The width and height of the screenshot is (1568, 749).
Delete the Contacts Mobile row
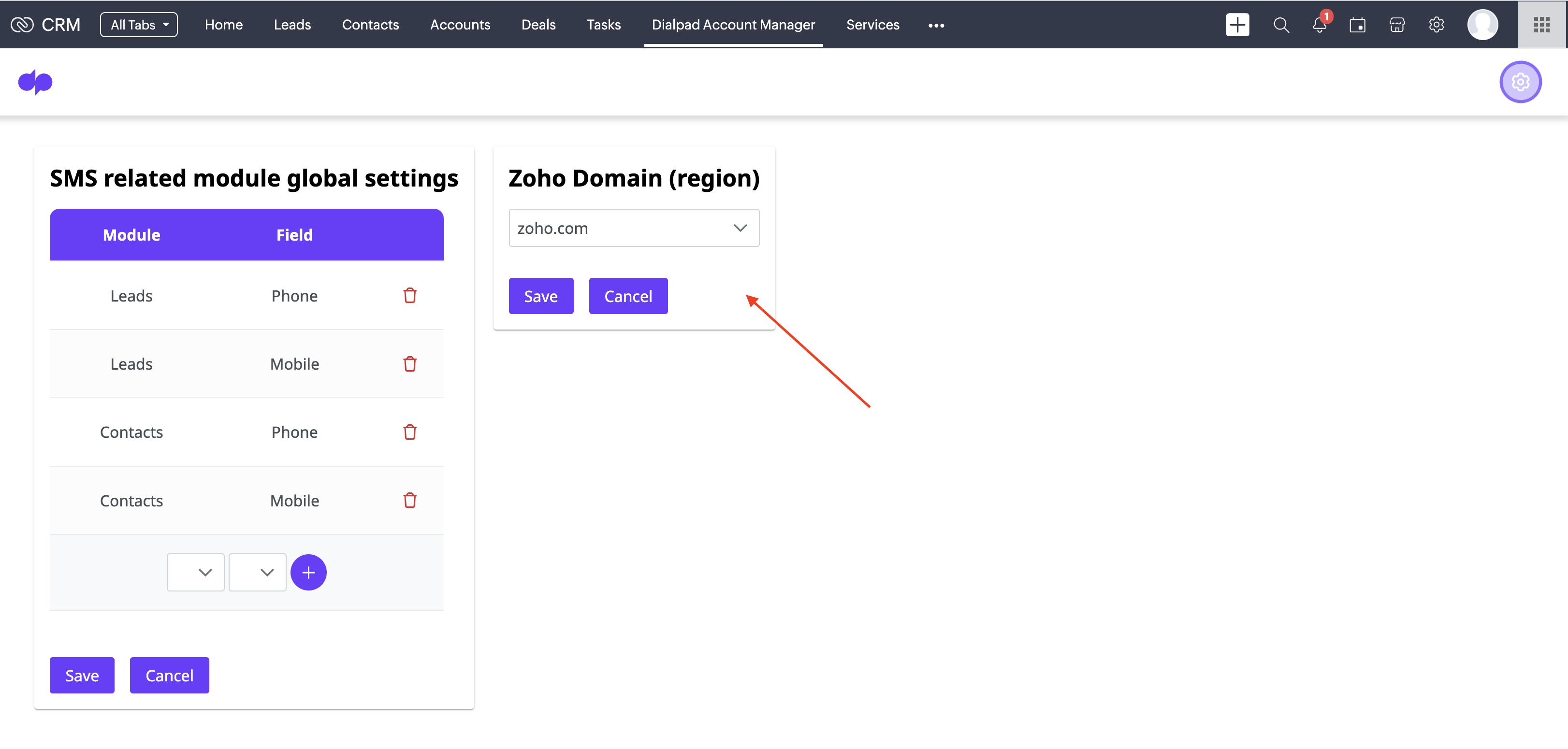410,500
